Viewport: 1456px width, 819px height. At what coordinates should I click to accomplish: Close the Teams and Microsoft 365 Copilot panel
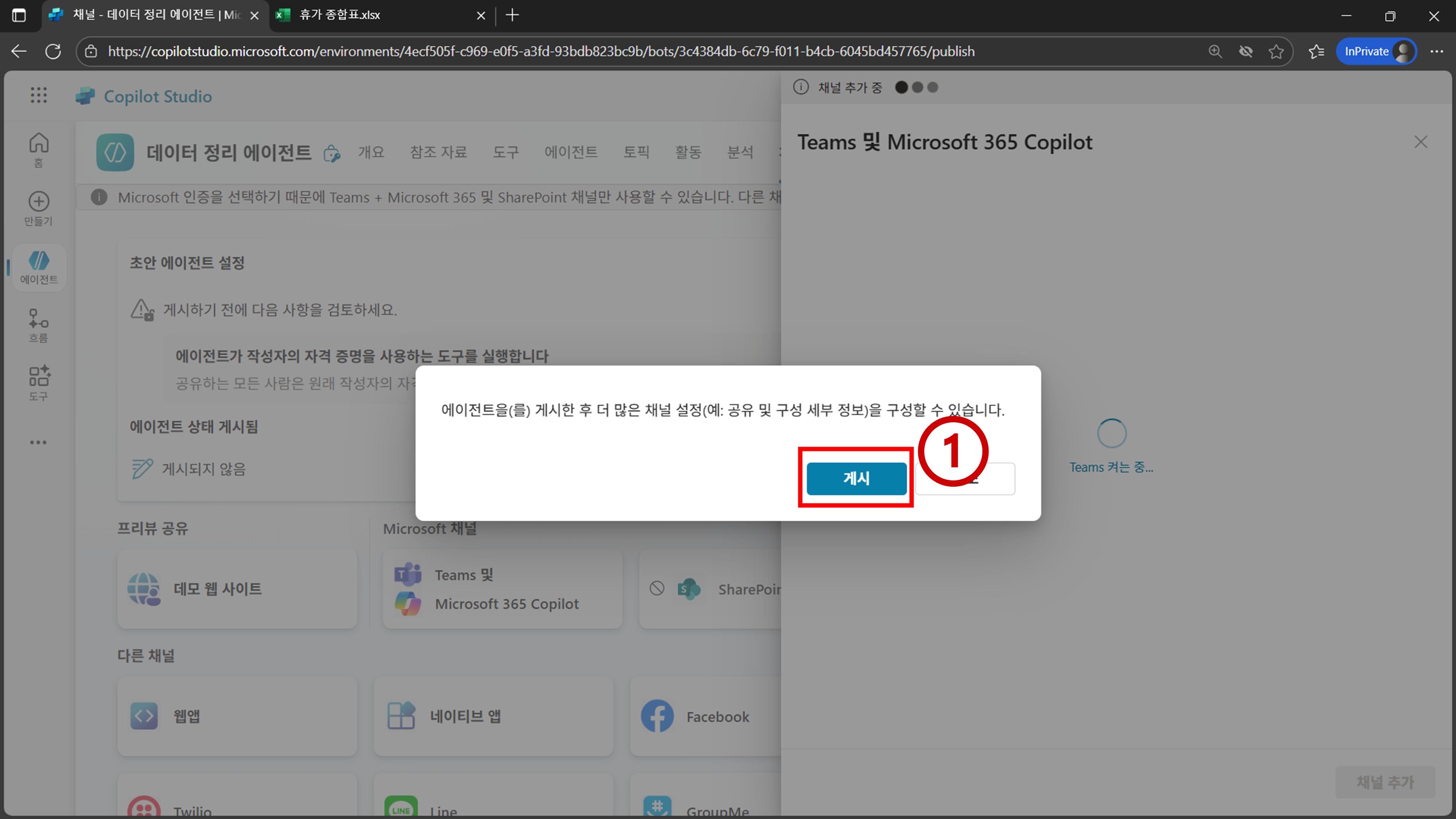(1420, 142)
